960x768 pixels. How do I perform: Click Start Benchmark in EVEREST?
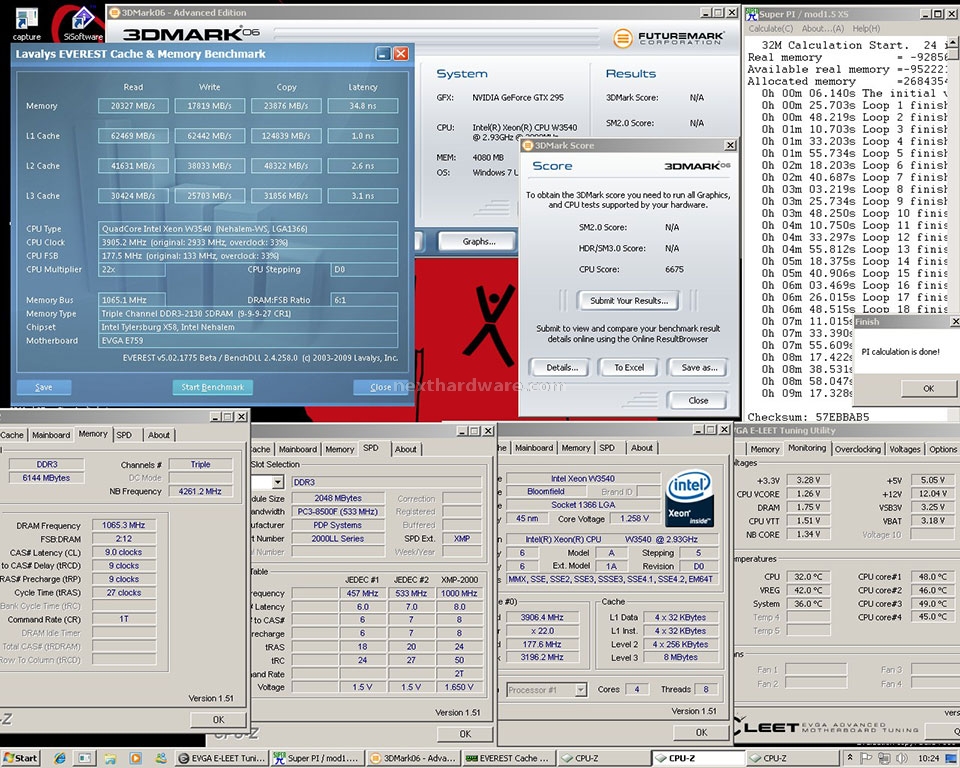tap(212, 387)
